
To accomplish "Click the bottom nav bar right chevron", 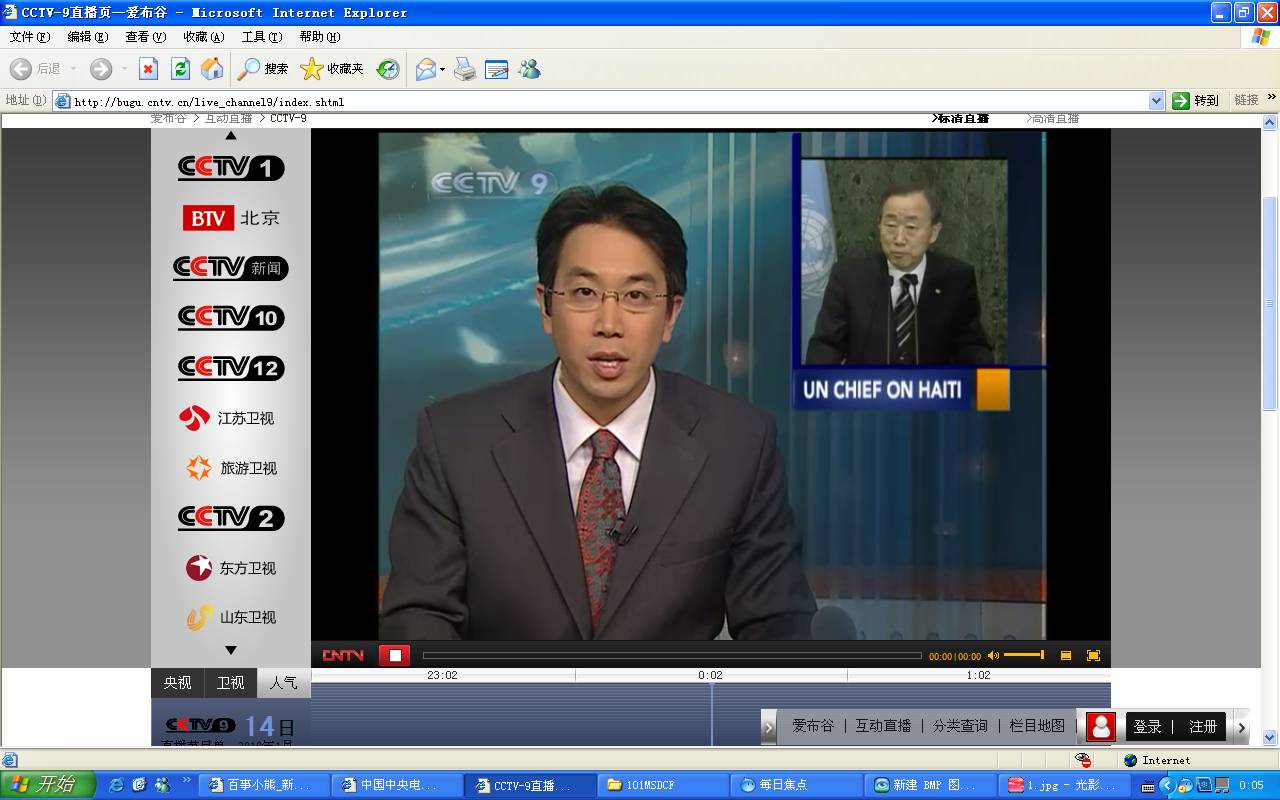I will click(x=1242, y=728).
